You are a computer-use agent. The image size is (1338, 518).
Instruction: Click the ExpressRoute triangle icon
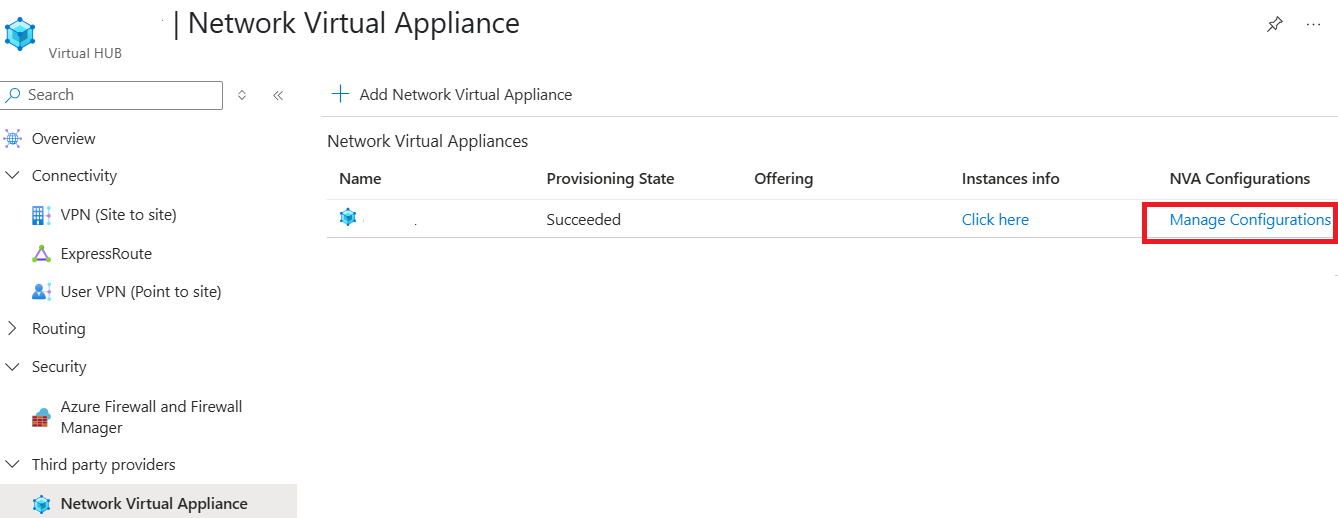(x=41, y=254)
